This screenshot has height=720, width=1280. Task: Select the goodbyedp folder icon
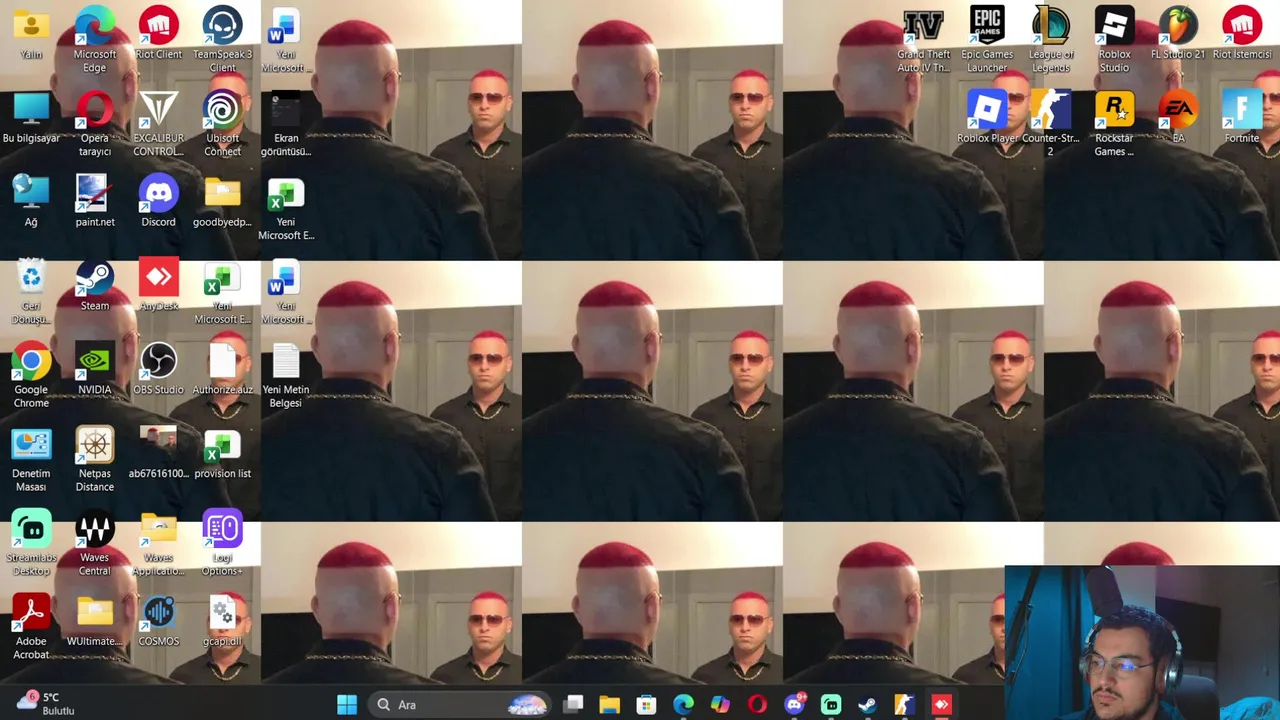(x=222, y=201)
